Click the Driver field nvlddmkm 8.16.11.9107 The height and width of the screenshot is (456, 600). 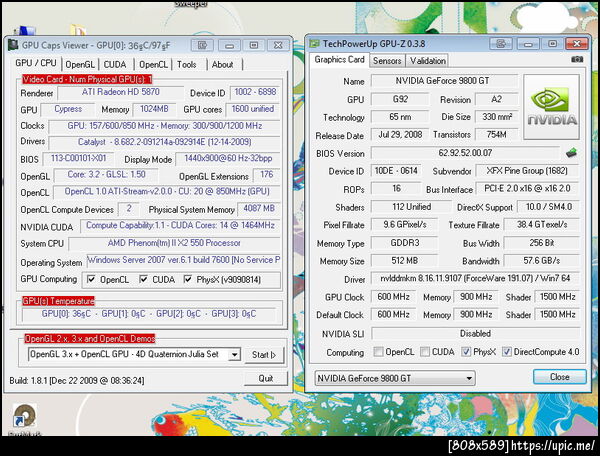pyautogui.click(x=475, y=278)
